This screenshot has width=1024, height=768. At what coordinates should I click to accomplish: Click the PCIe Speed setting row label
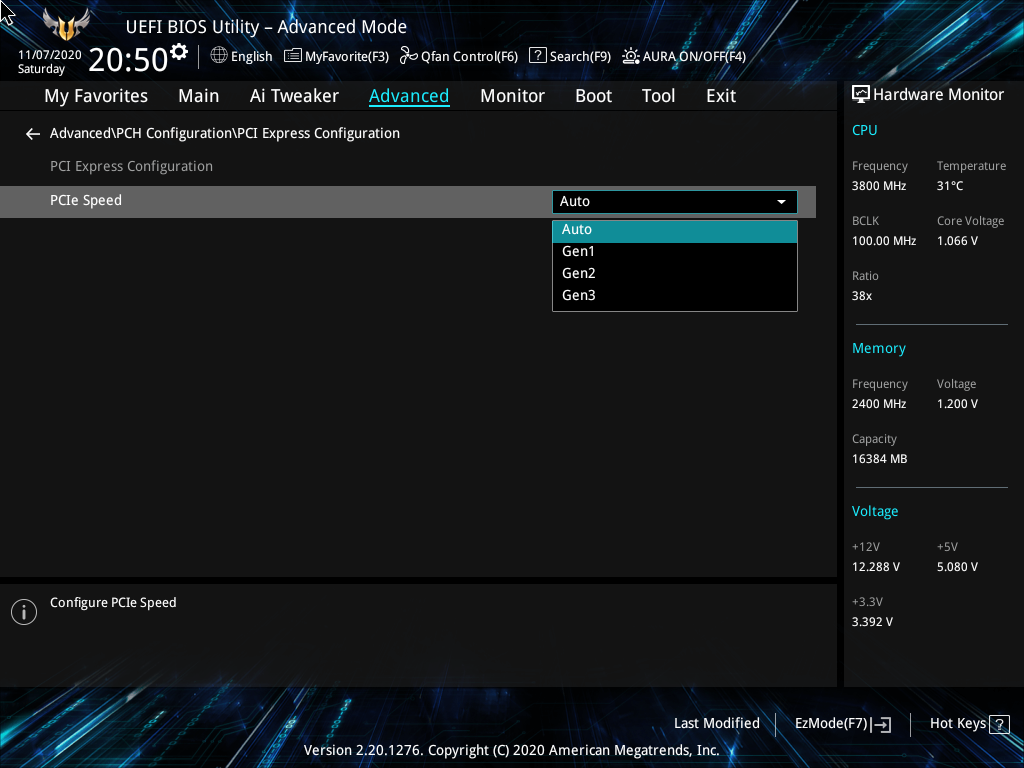[x=86, y=200]
